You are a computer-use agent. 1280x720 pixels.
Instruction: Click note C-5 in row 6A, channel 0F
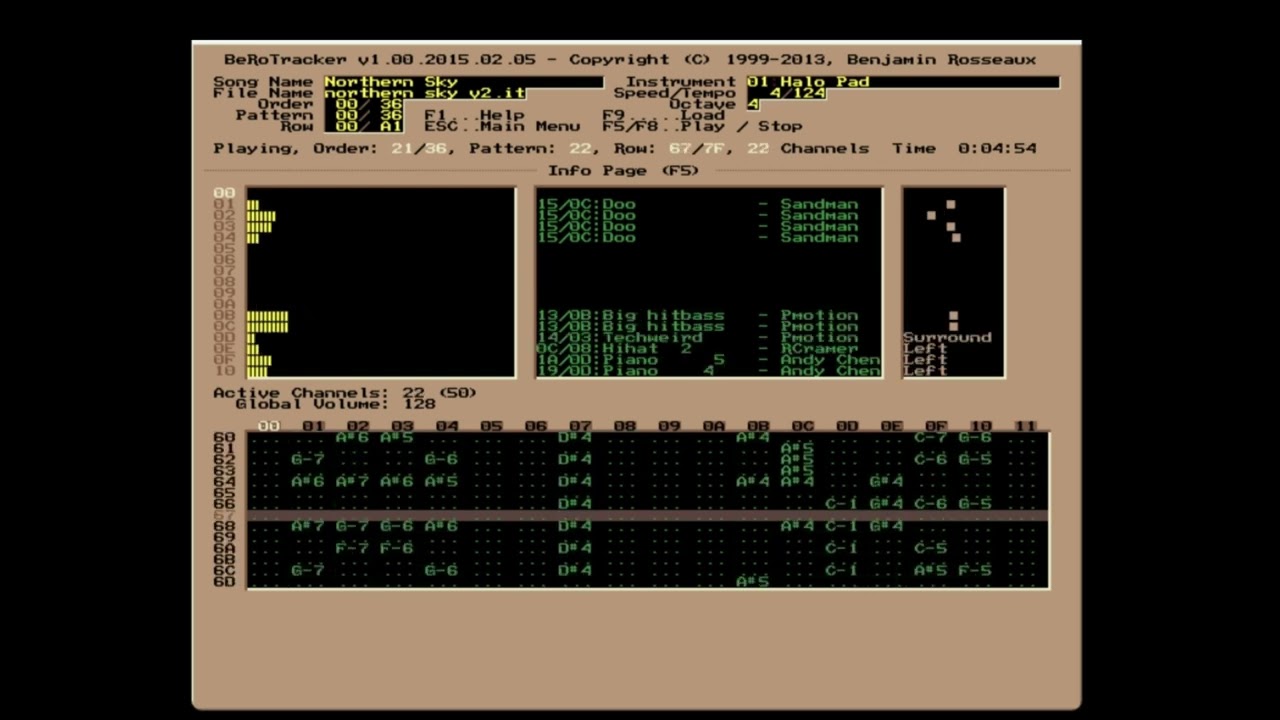click(x=931, y=548)
